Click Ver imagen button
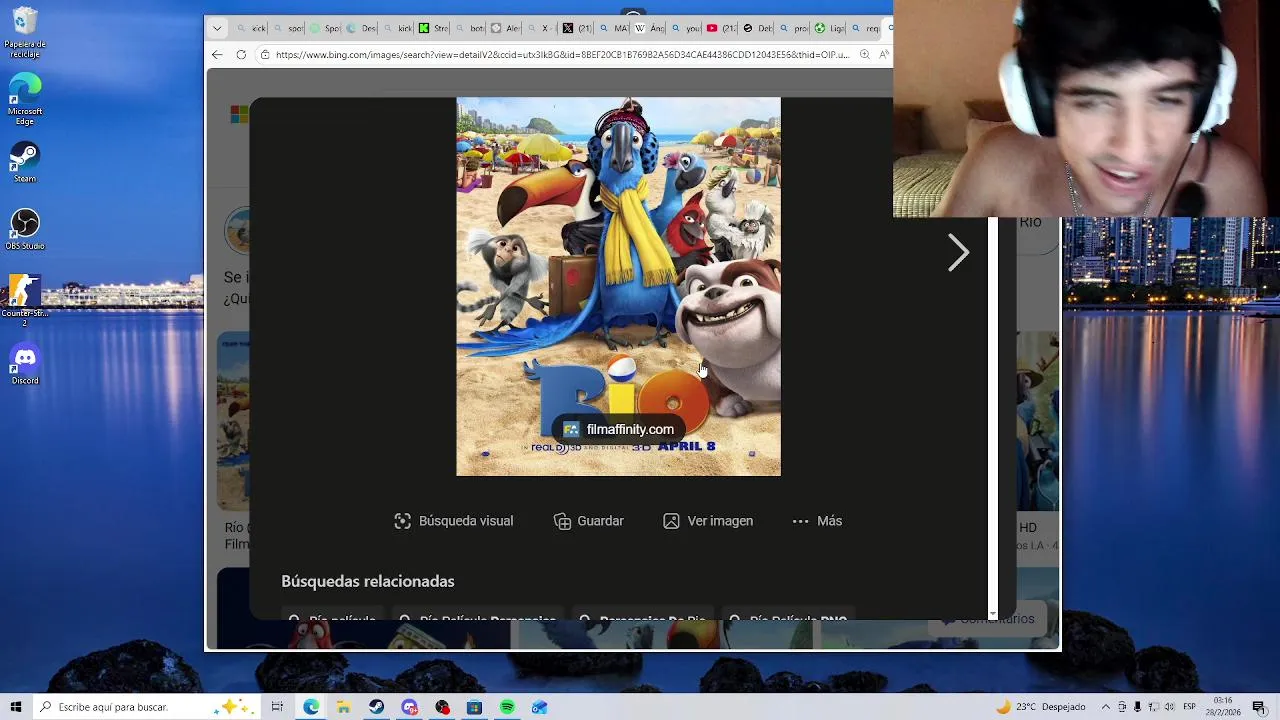 click(x=708, y=521)
